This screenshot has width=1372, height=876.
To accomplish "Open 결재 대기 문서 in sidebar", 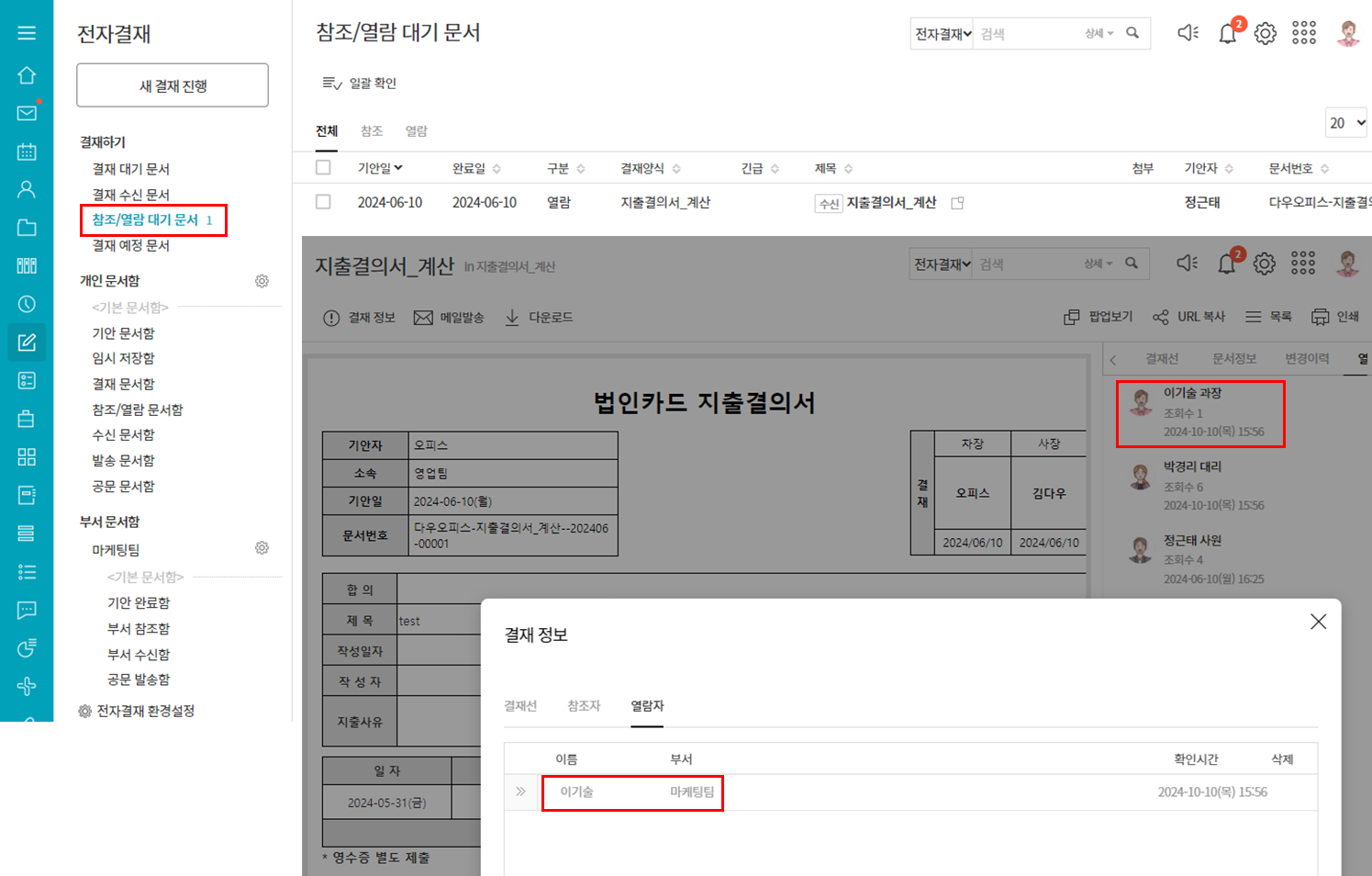I will point(130,169).
